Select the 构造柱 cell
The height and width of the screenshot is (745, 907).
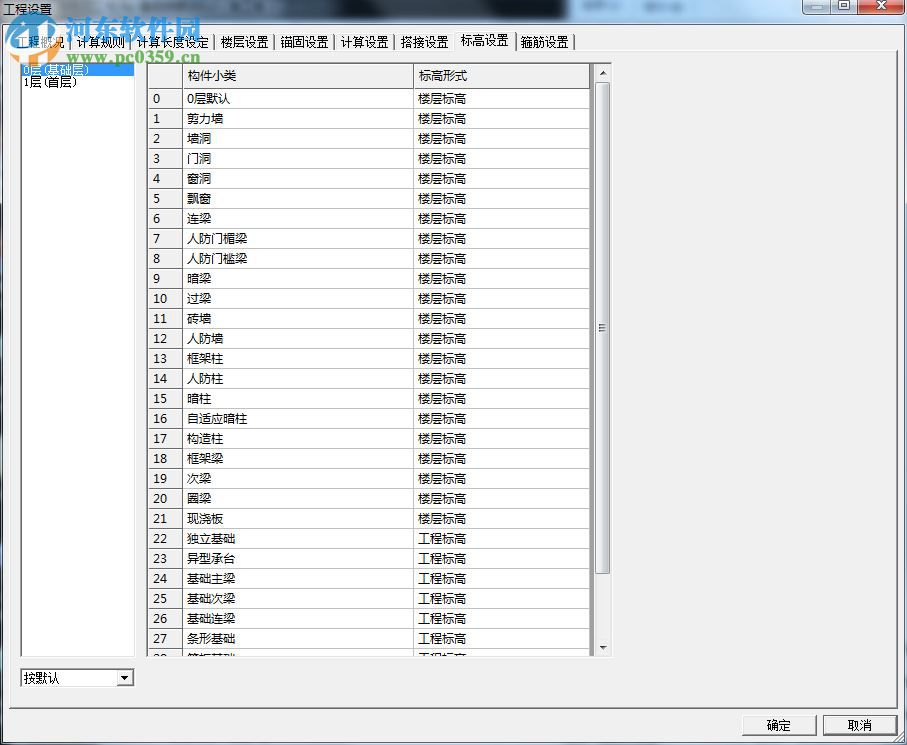[298, 439]
